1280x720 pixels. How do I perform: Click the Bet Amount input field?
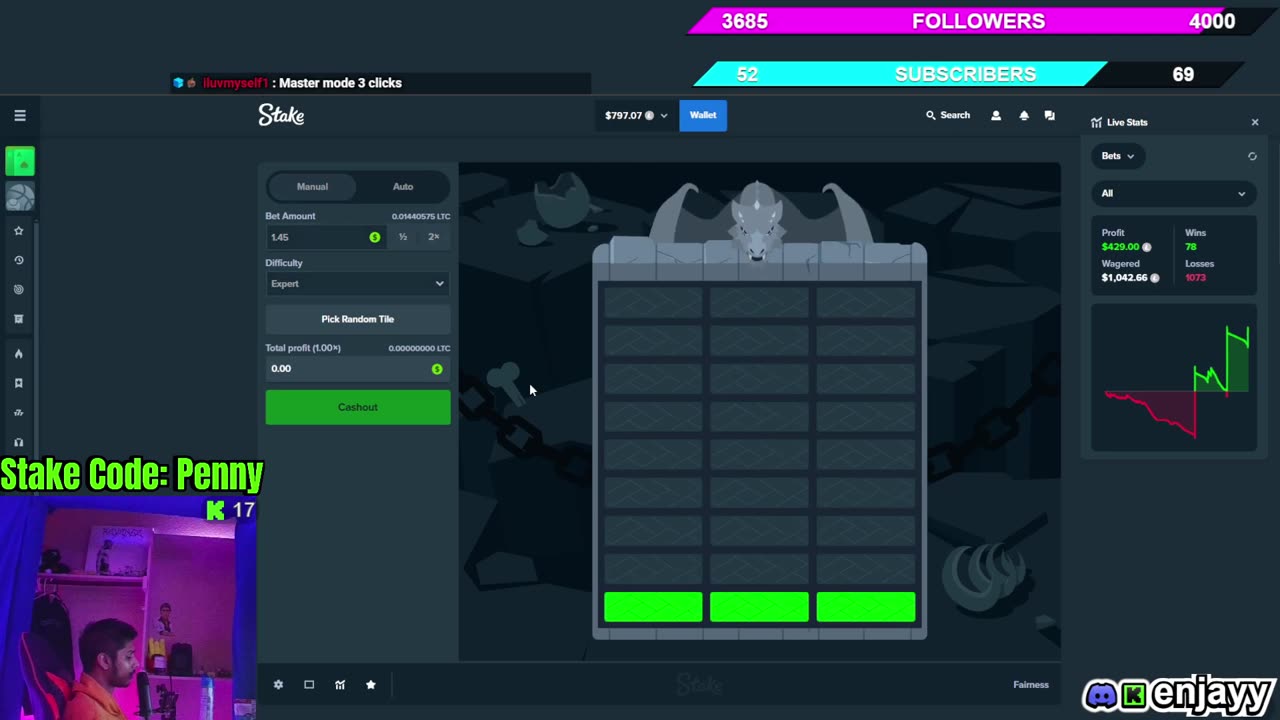point(326,237)
